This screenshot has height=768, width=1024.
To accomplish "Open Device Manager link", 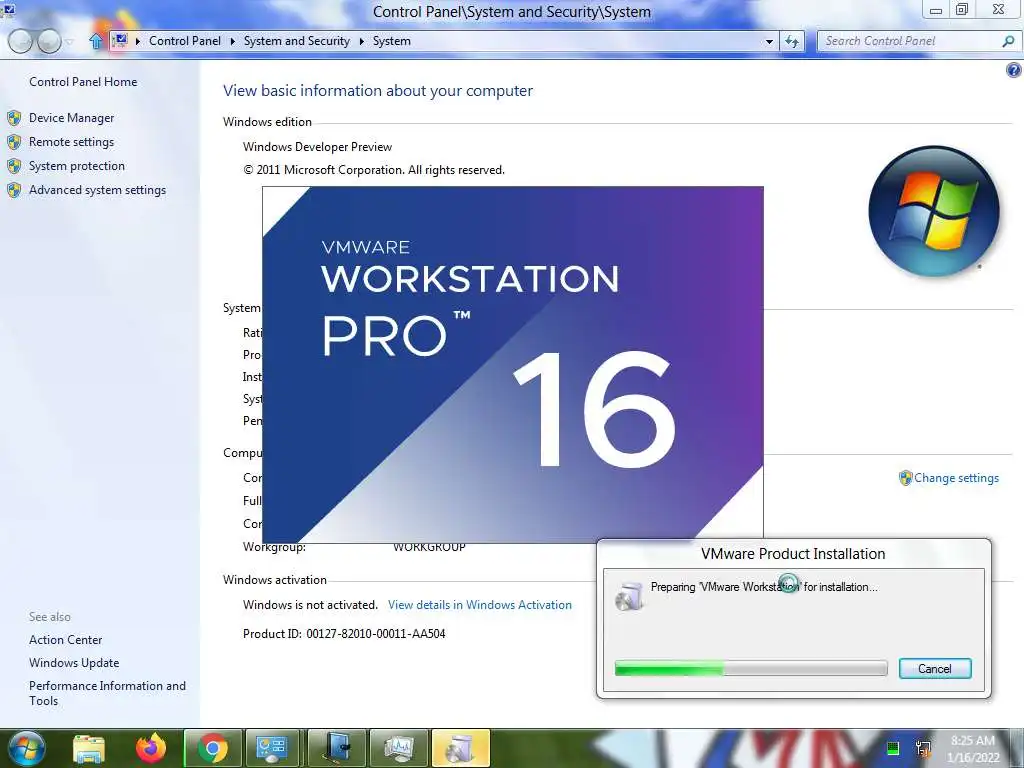I will point(71,118).
